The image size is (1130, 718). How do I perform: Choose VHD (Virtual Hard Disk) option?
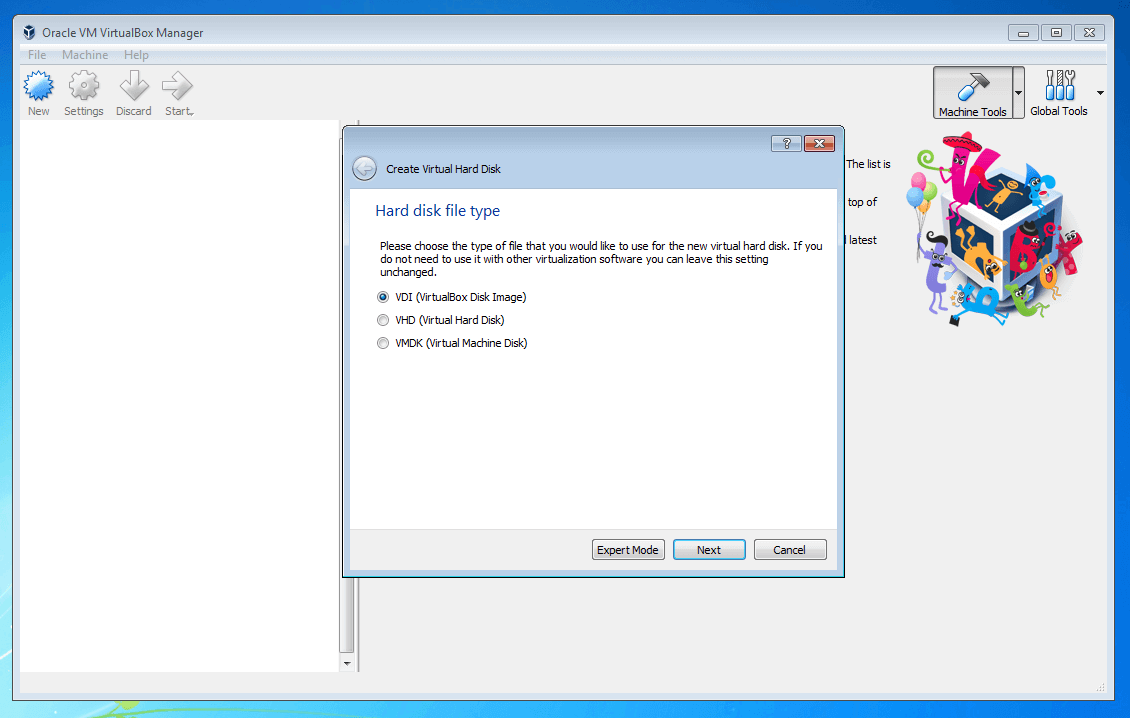tap(383, 320)
